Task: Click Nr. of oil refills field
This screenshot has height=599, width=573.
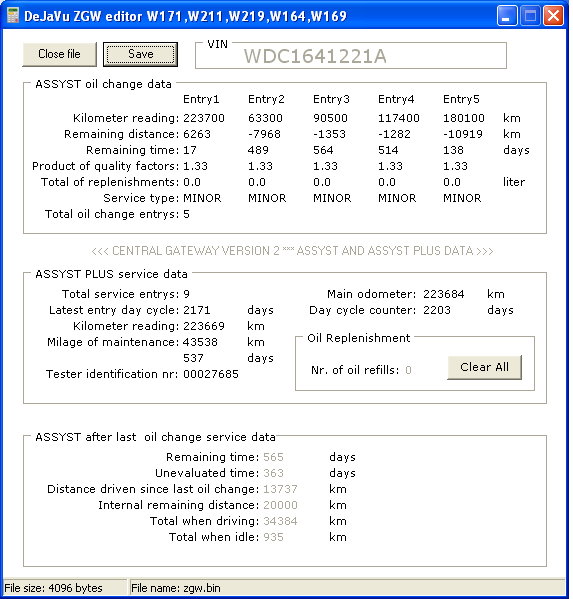Action: click(x=408, y=370)
